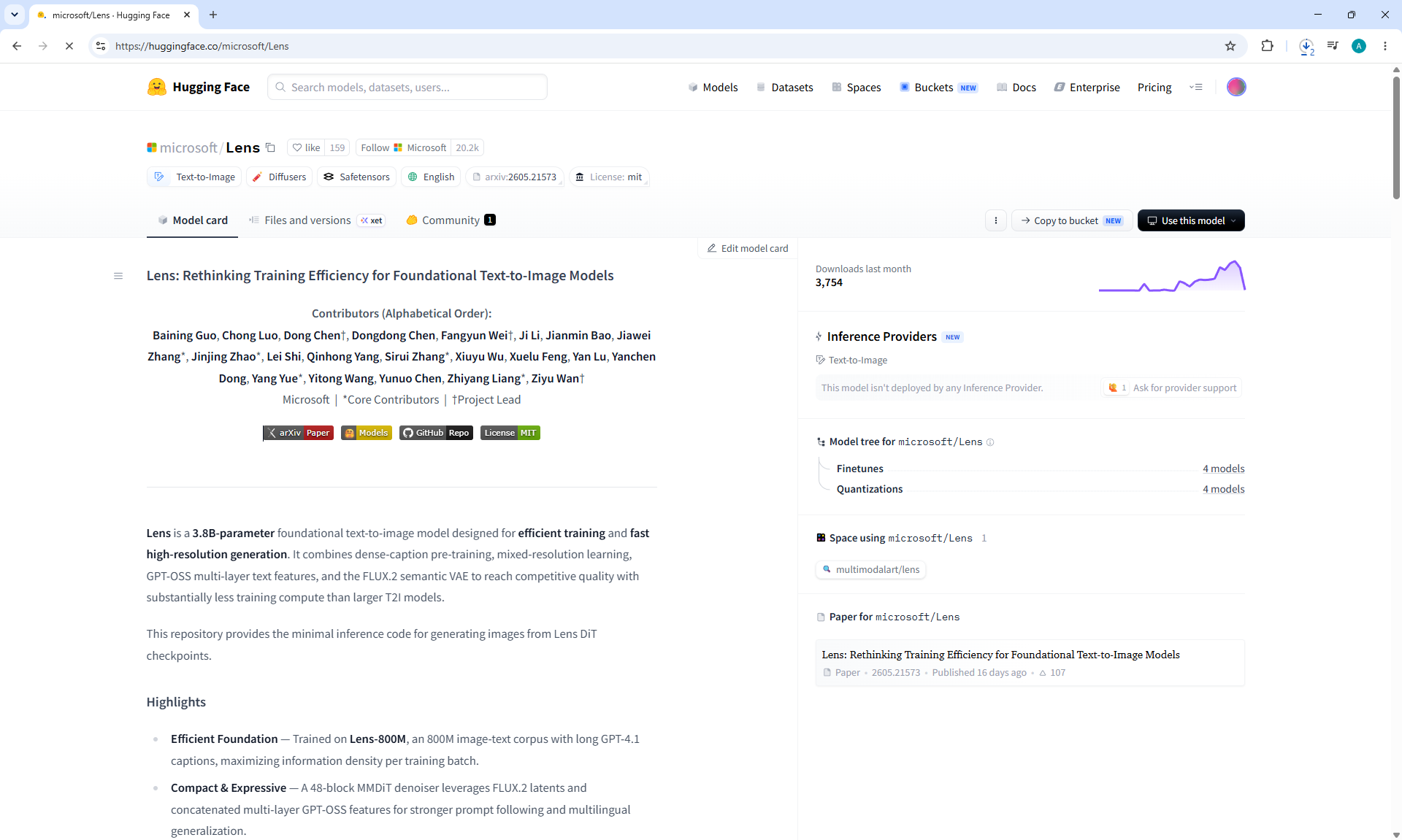Image resolution: width=1402 pixels, height=840 pixels.
Task: Open the Hugging Face Models badge
Action: coord(367,433)
